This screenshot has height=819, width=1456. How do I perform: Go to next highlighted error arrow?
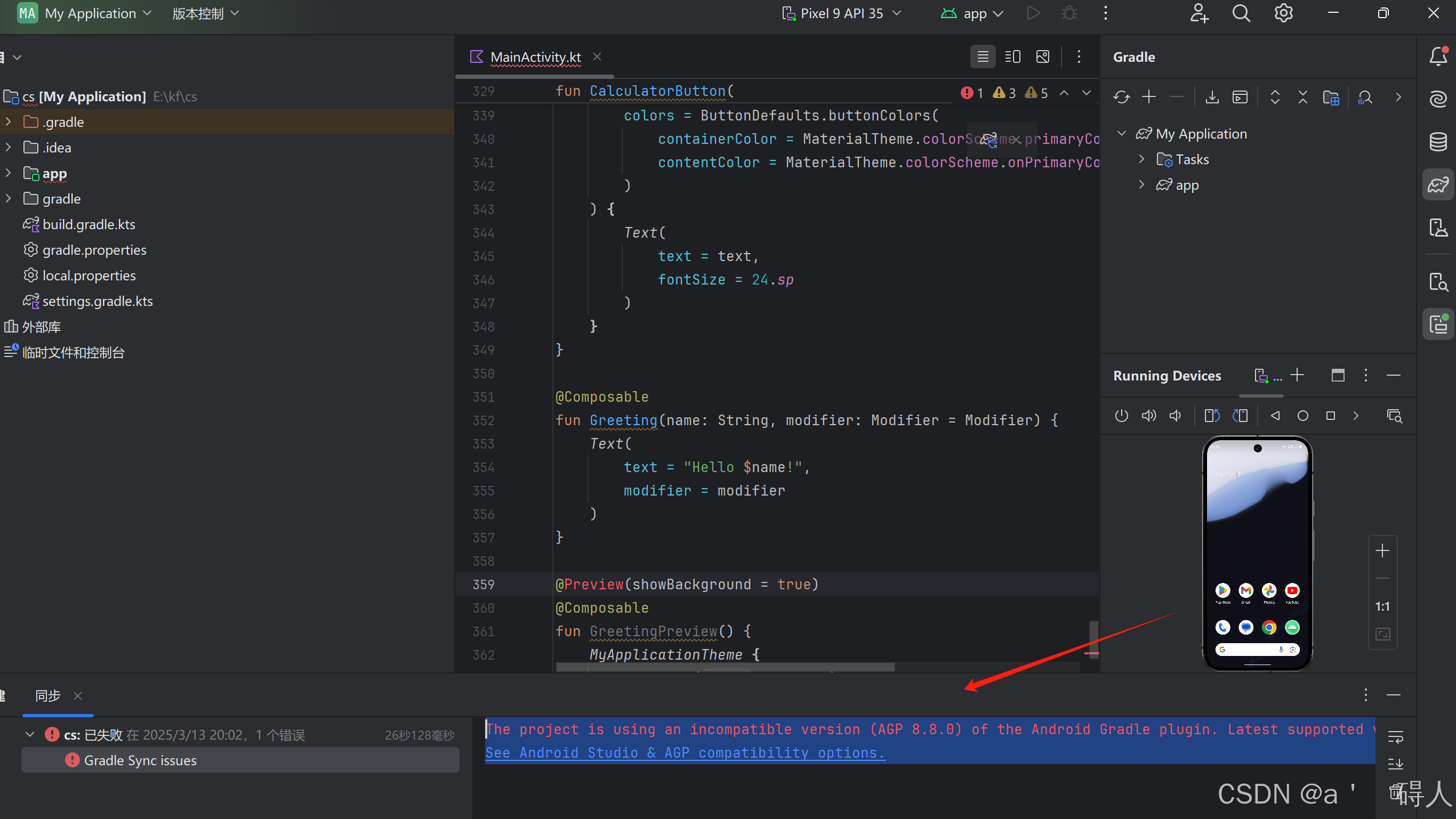click(x=1086, y=93)
